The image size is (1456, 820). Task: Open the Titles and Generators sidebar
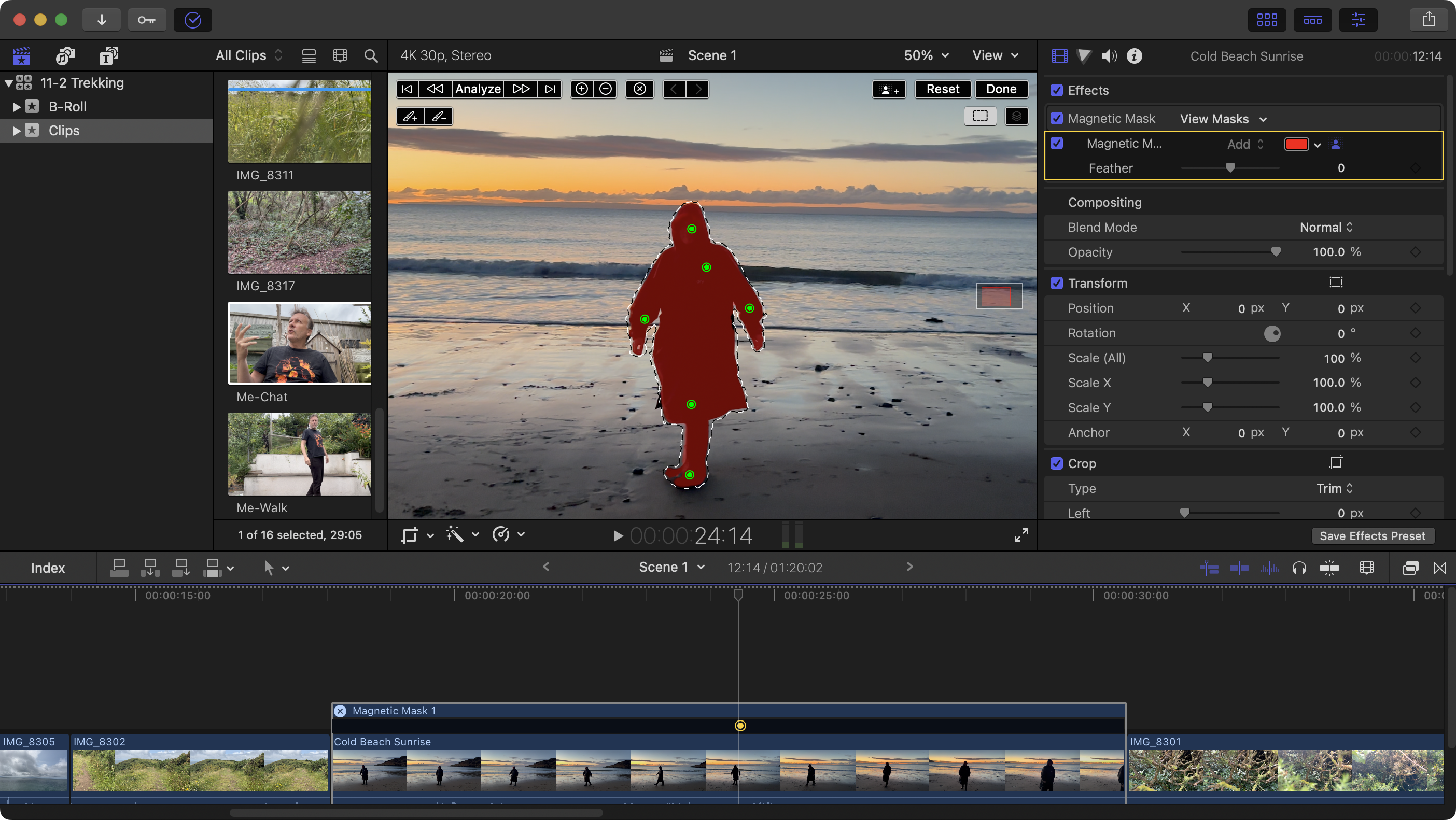click(x=108, y=56)
